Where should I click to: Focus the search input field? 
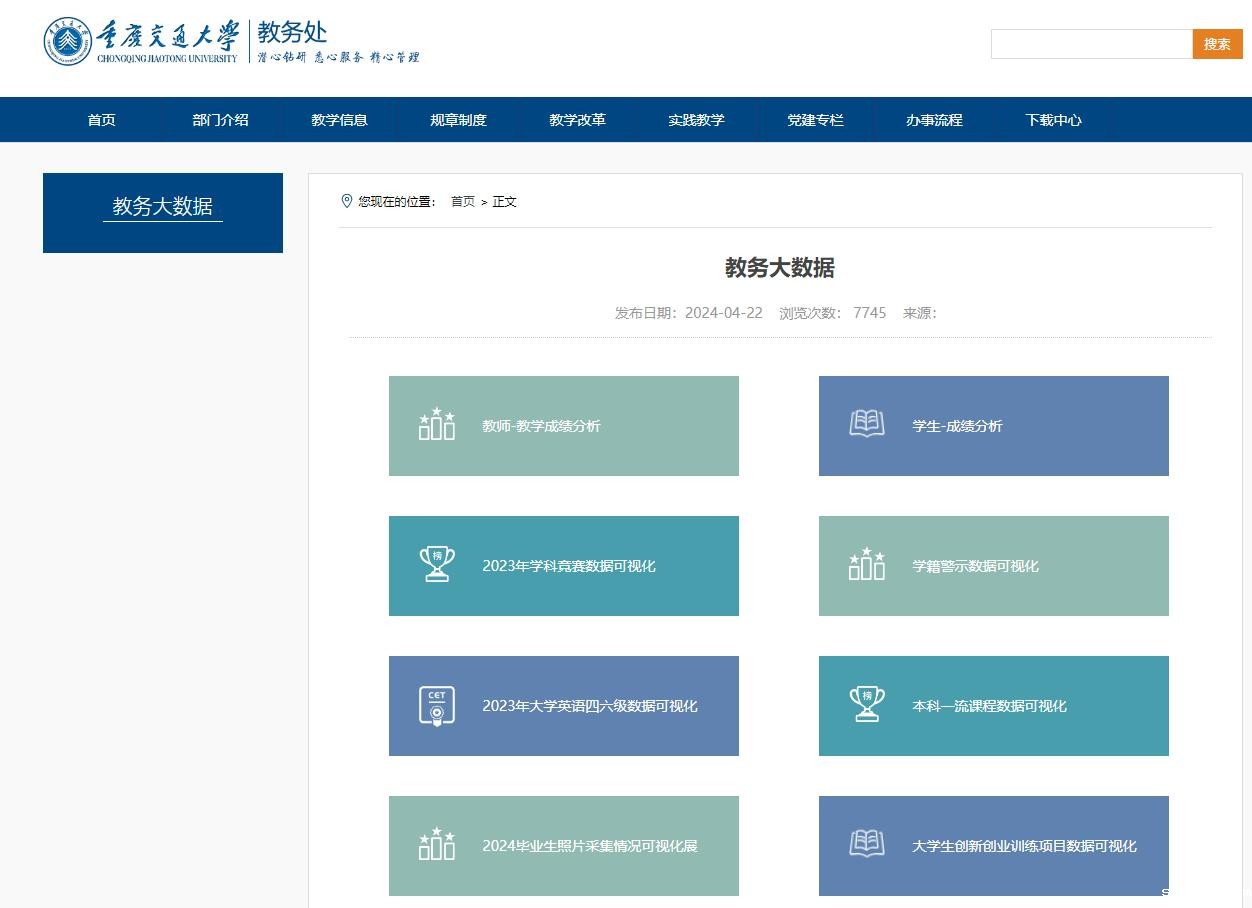point(1091,44)
